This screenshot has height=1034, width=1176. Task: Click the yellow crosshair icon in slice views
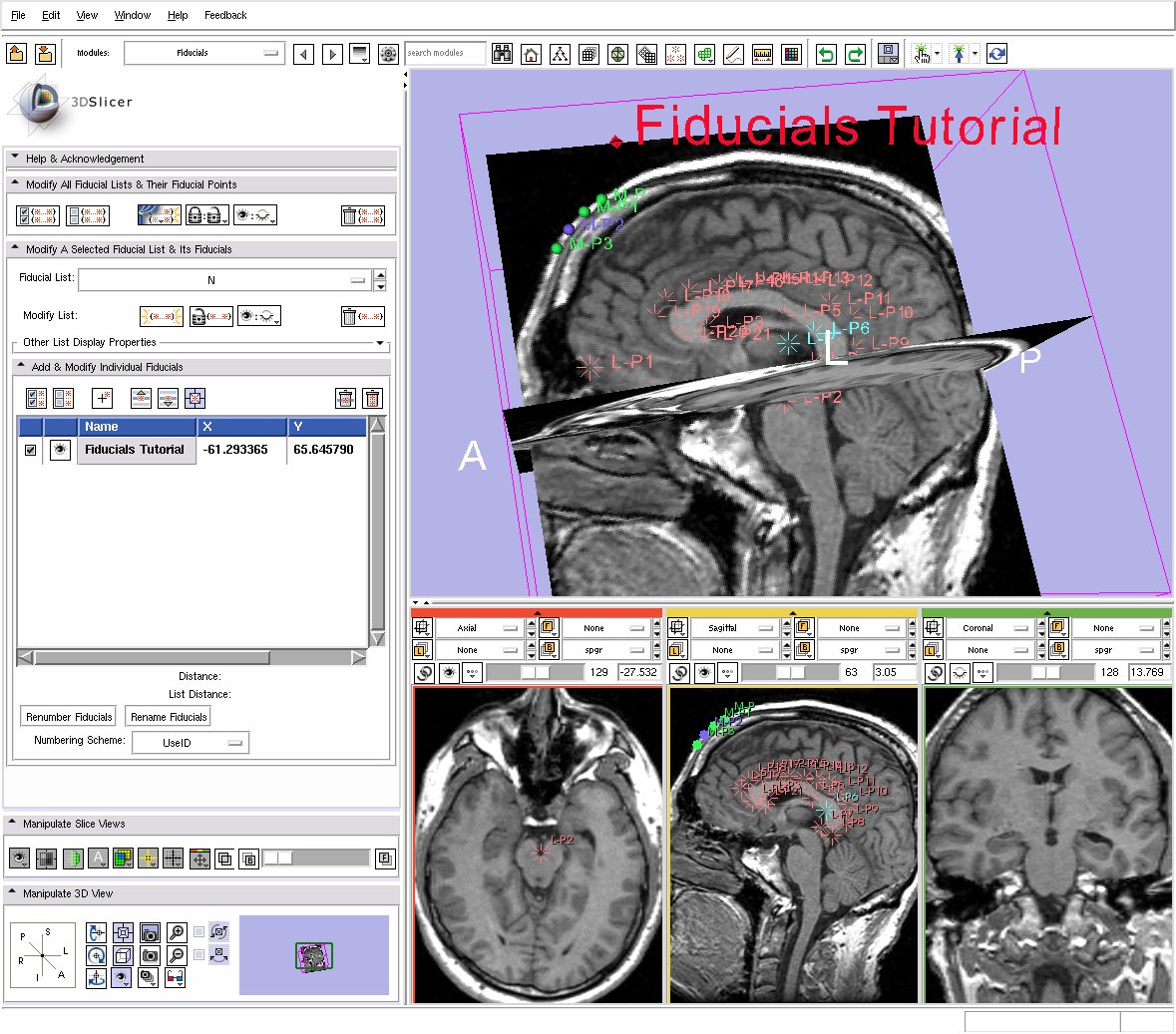(x=148, y=859)
